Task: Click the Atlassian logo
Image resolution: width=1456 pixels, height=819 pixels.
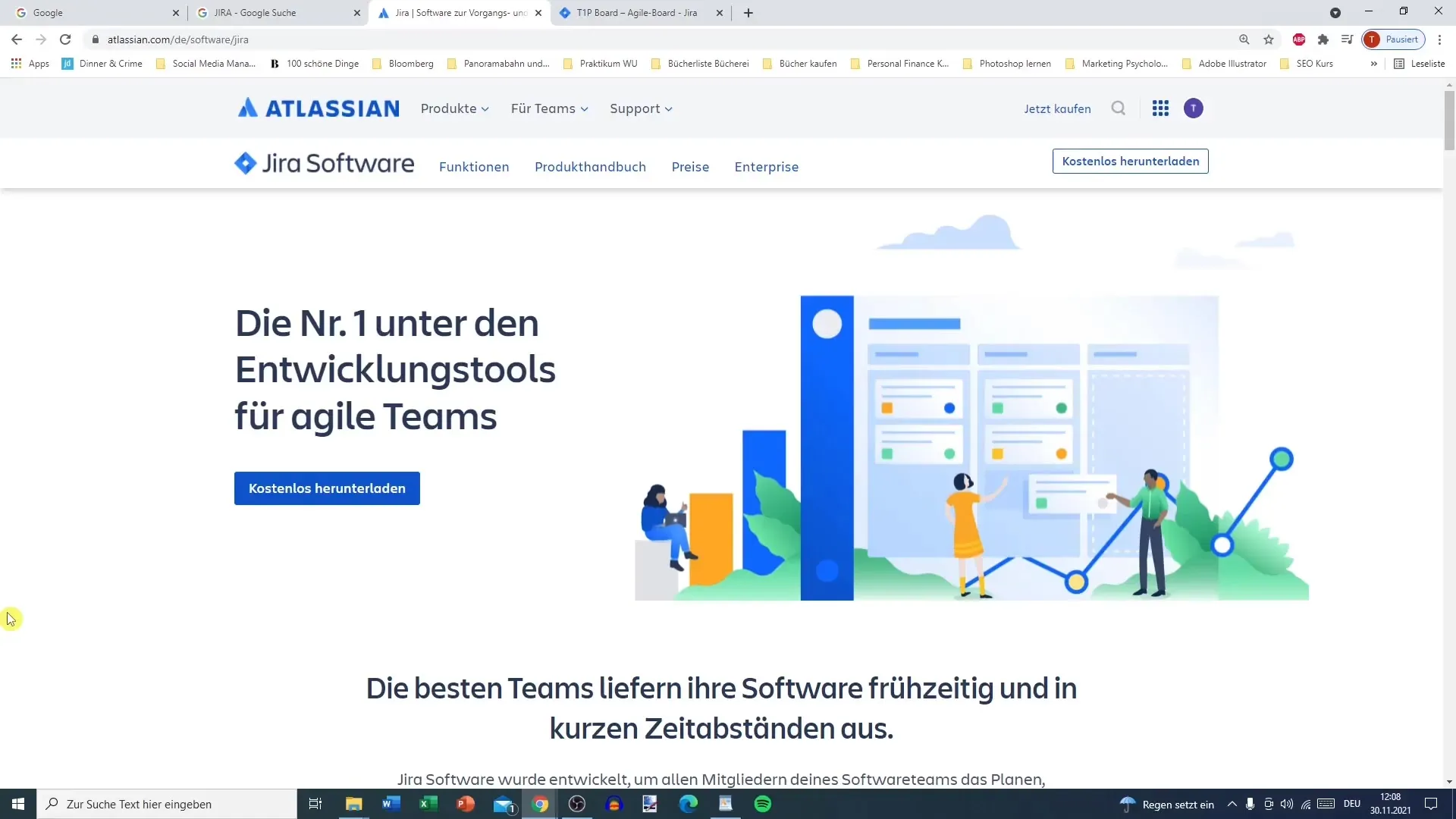Action: tap(318, 108)
